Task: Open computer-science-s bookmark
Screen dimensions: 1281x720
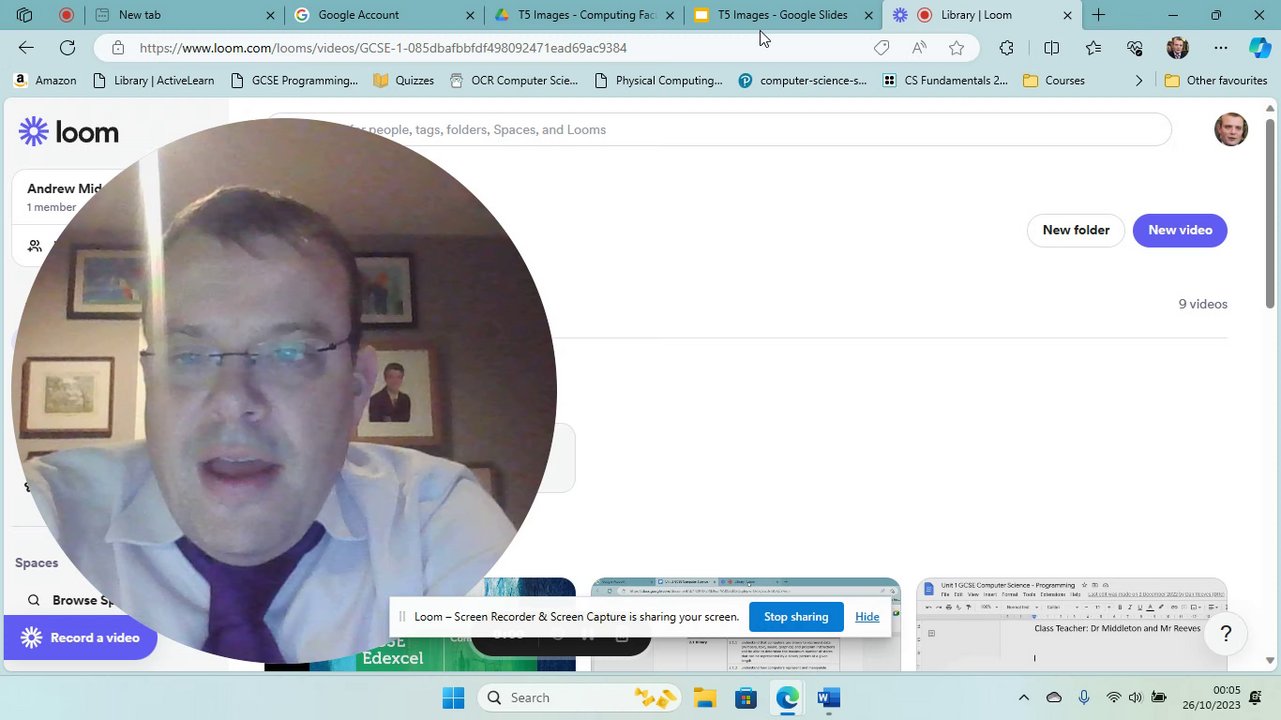Action: 803,80
